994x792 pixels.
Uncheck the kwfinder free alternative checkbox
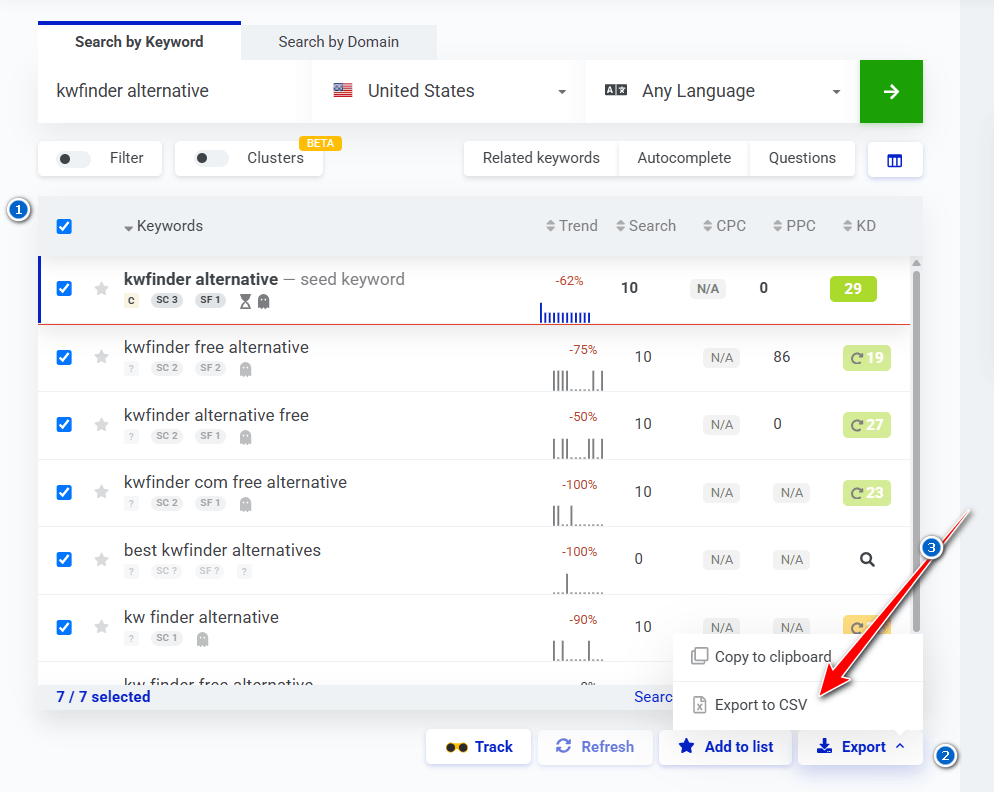(x=64, y=357)
